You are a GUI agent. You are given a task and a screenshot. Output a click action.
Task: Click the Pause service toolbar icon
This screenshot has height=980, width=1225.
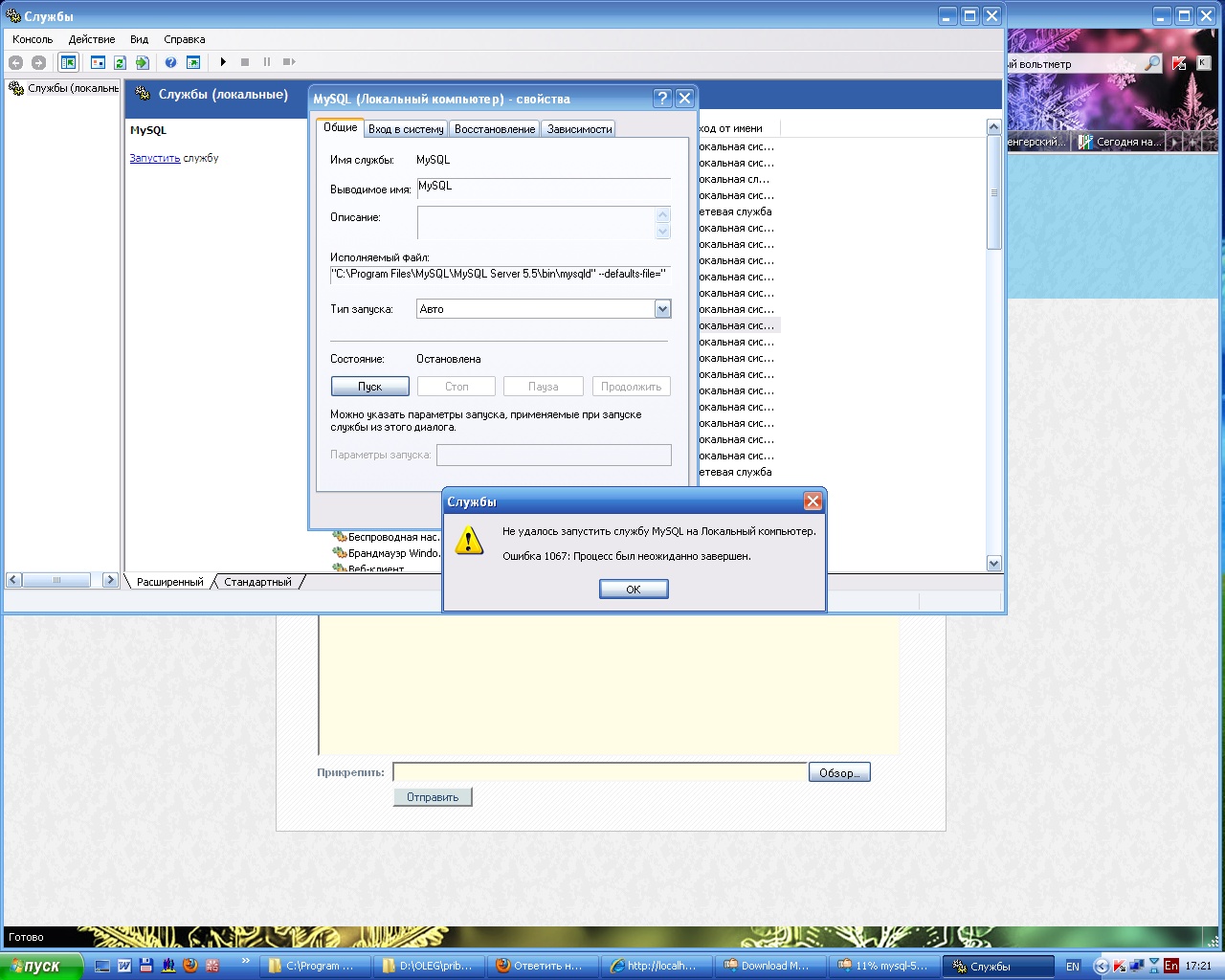point(267,62)
